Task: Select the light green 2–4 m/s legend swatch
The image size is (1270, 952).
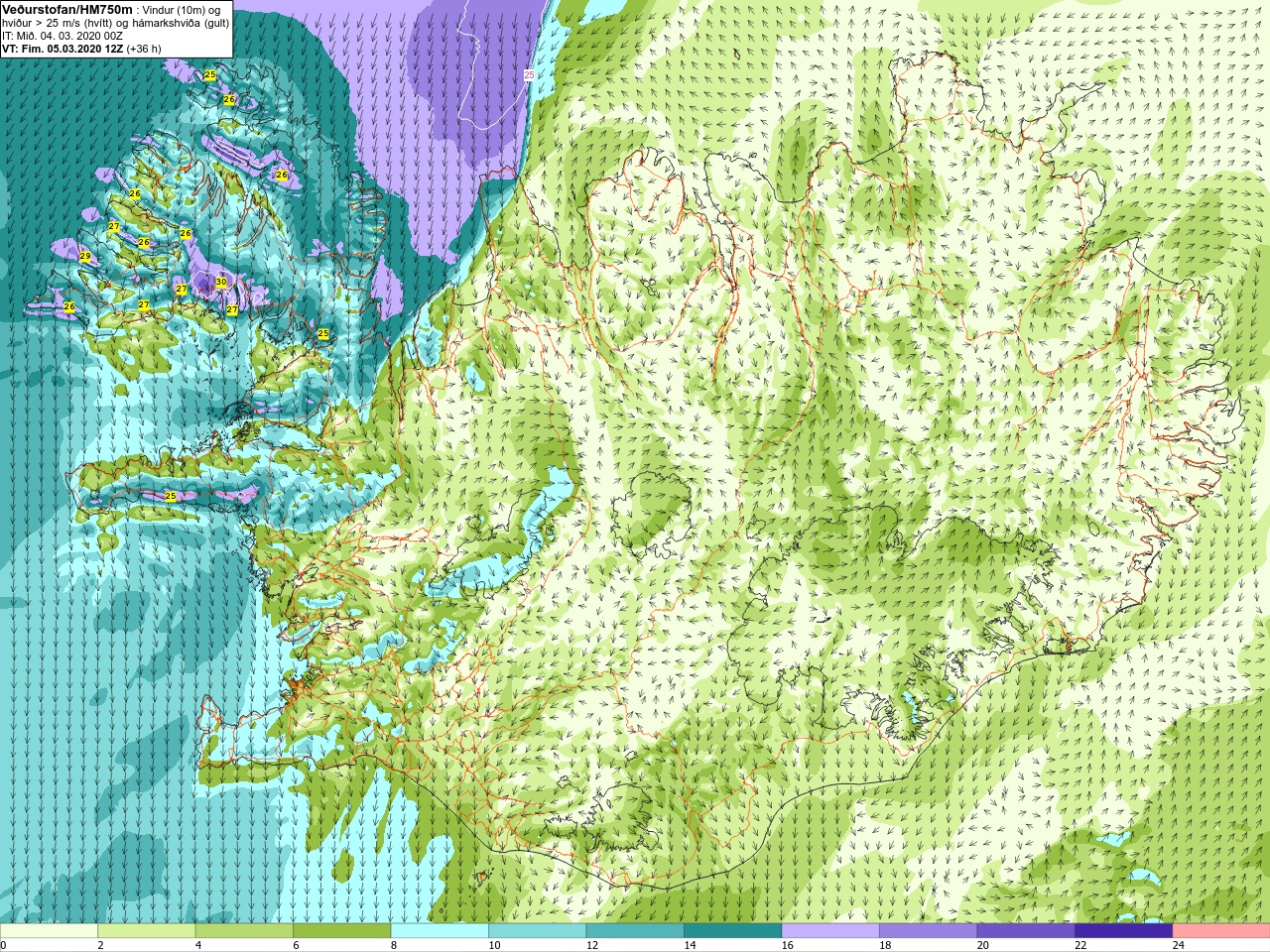Action: click(146, 931)
